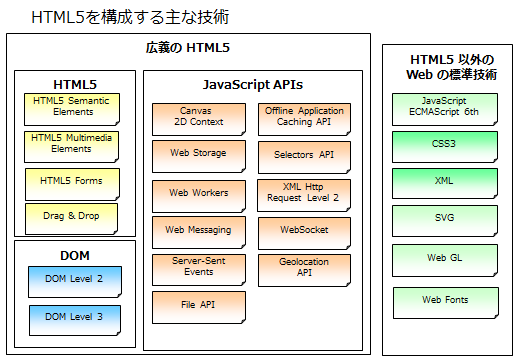Click the HTML5を構成する主な技術 title
The image size is (520, 360).
coord(130,17)
